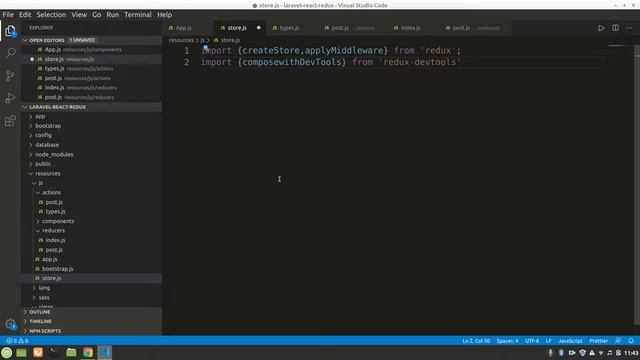The width and height of the screenshot is (640, 360).
Task: Collapse the LARAVEL-REACT-REDUX folder section
Action: (92, 107)
